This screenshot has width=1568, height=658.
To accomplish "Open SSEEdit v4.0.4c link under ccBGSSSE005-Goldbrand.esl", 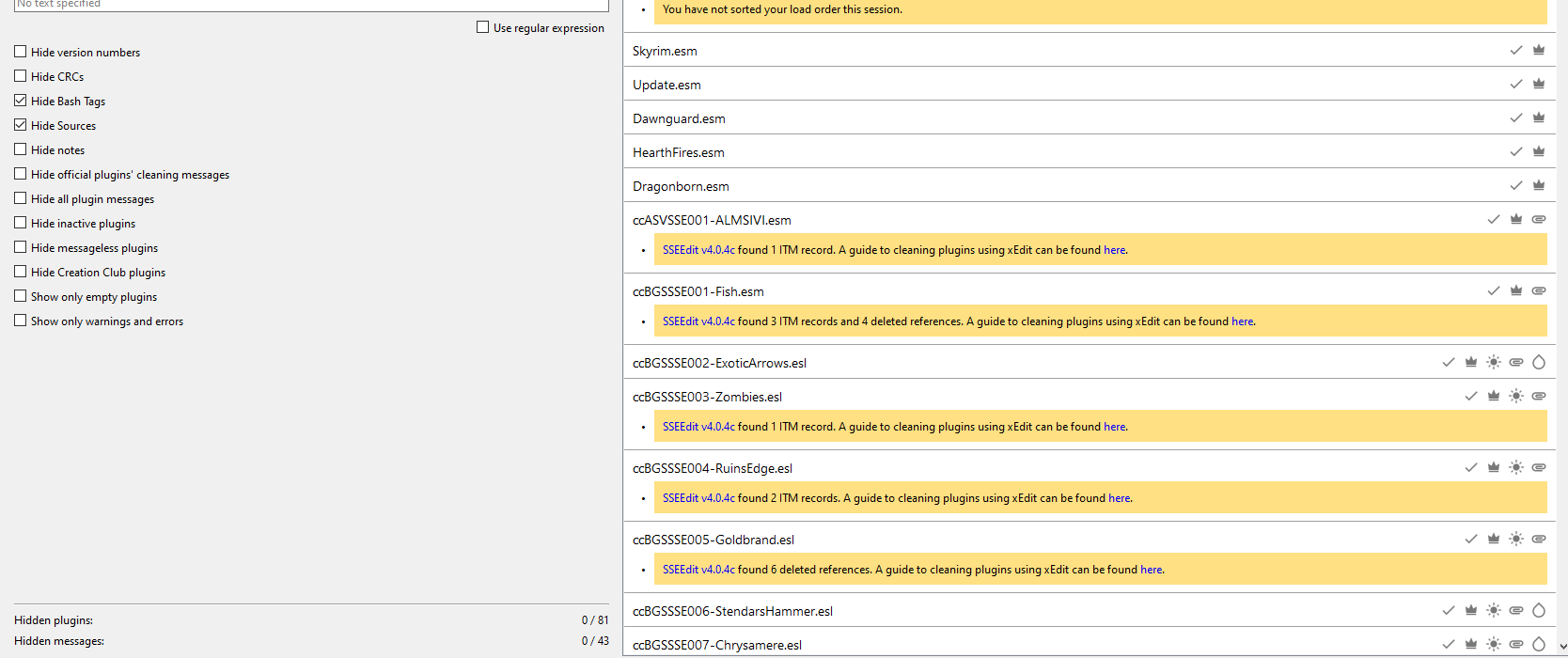I will click(698, 570).
